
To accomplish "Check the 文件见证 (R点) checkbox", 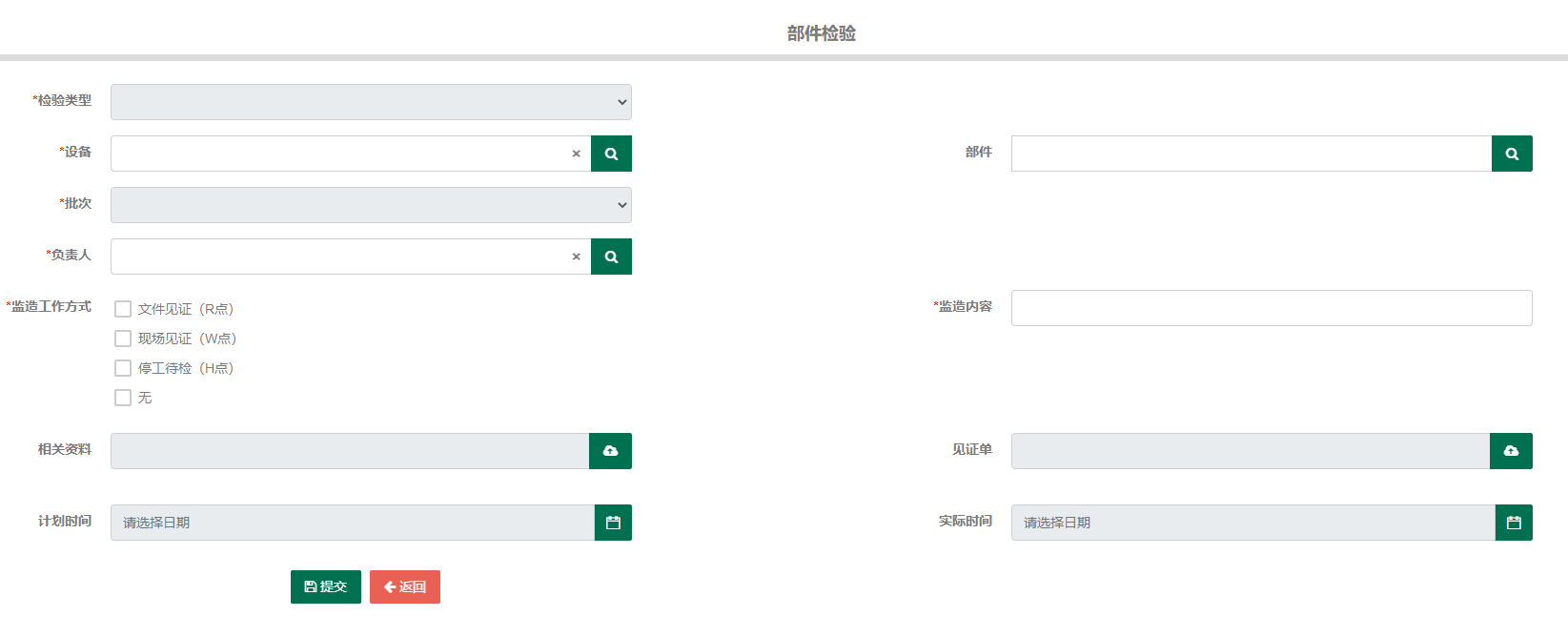I will (123, 309).
